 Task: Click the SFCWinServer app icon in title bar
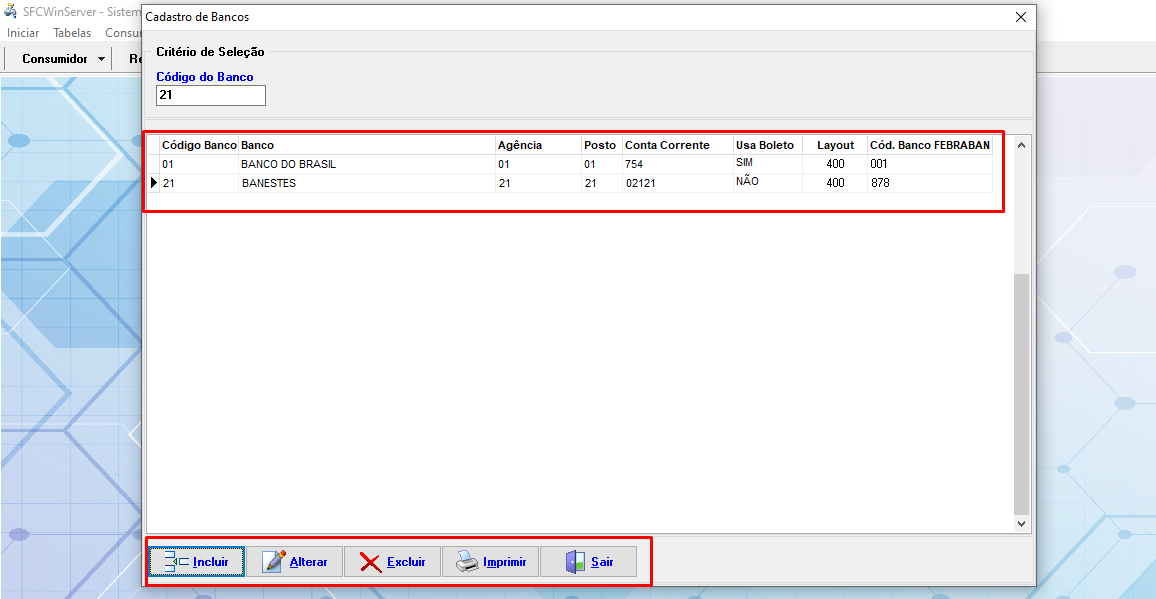tap(11, 11)
